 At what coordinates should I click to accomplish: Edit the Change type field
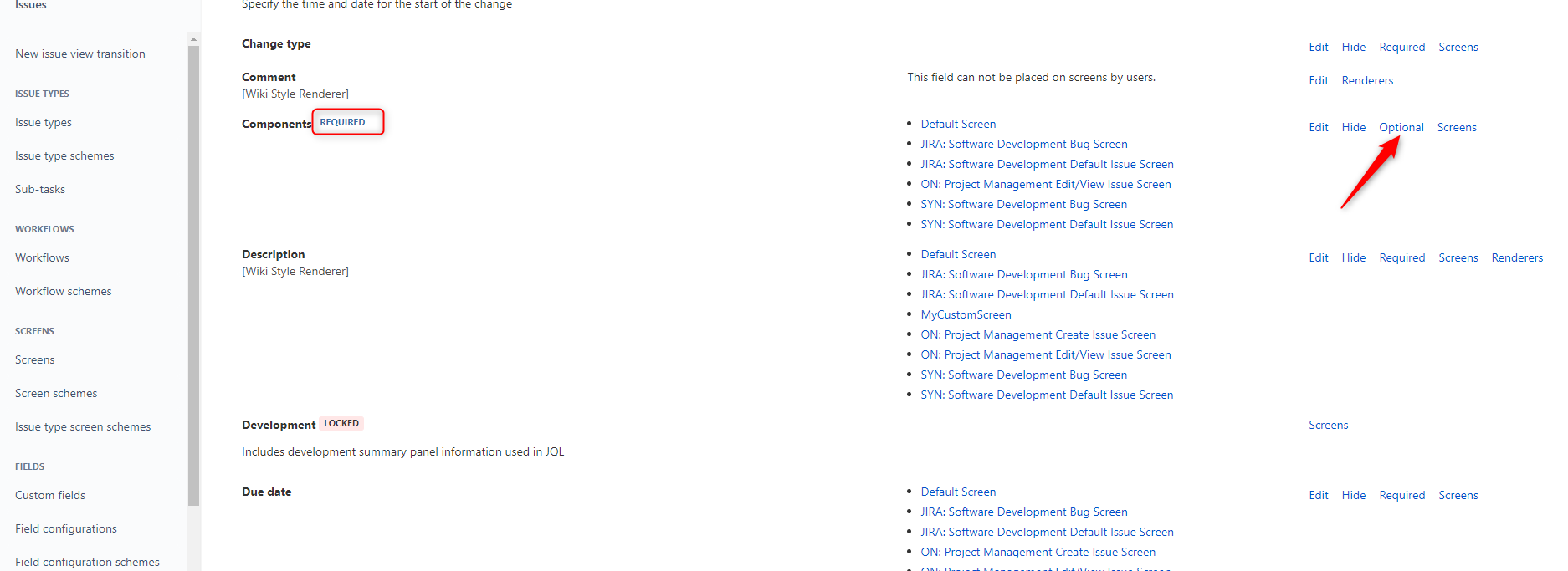tap(1318, 47)
